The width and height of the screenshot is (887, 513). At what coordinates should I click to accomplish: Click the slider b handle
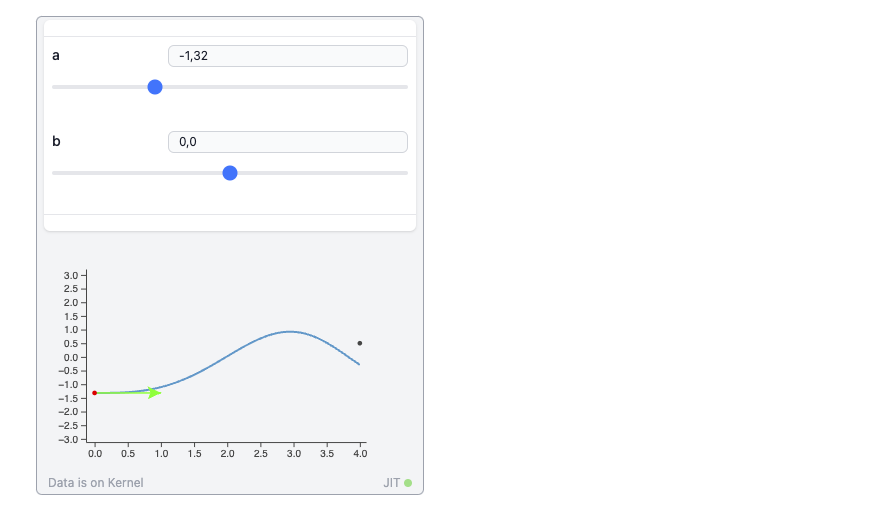tap(230, 173)
